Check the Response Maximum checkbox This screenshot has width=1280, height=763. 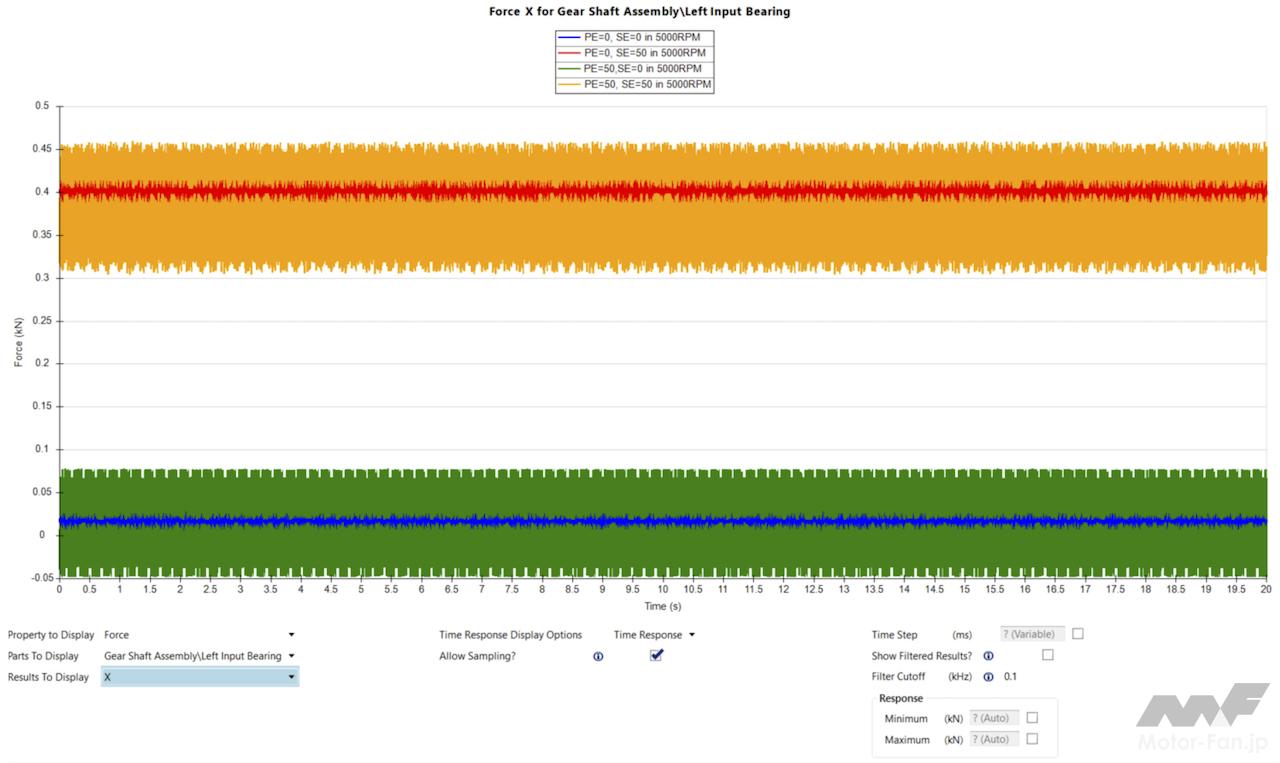click(x=1032, y=739)
